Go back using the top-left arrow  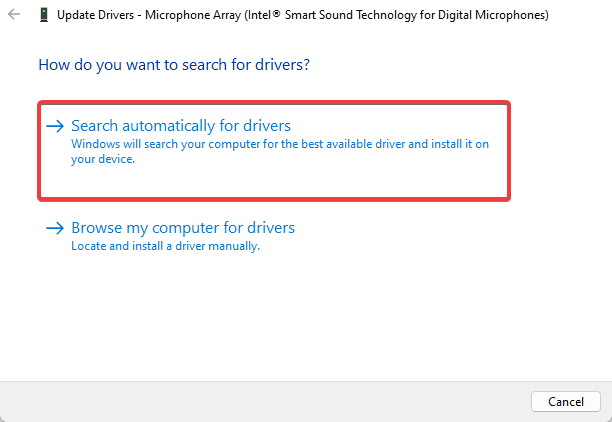[x=14, y=15]
